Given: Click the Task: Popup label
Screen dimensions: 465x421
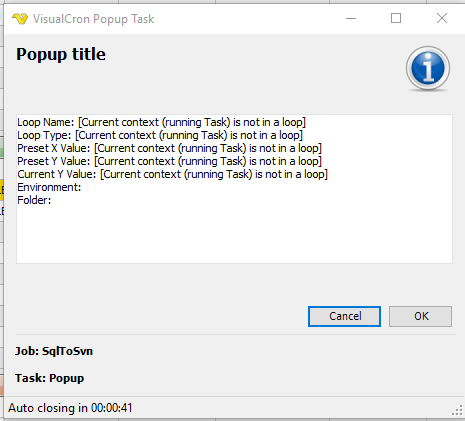Looking at the screenshot, I should click(x=50, y=378).
